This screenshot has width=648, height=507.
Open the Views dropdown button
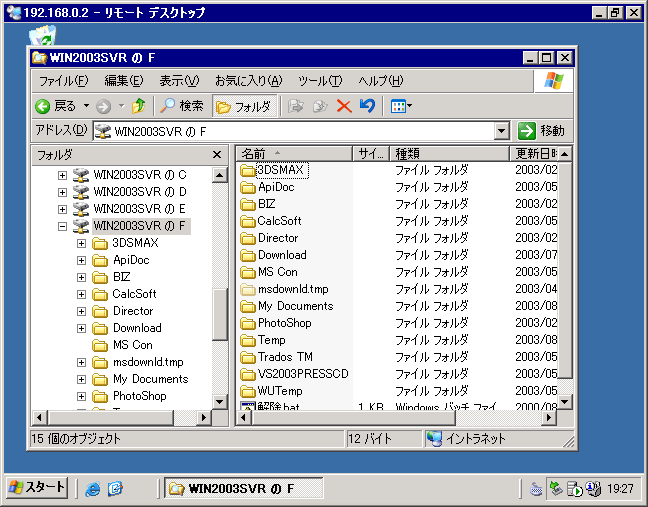pyautogui.click(x=401, y=107)
